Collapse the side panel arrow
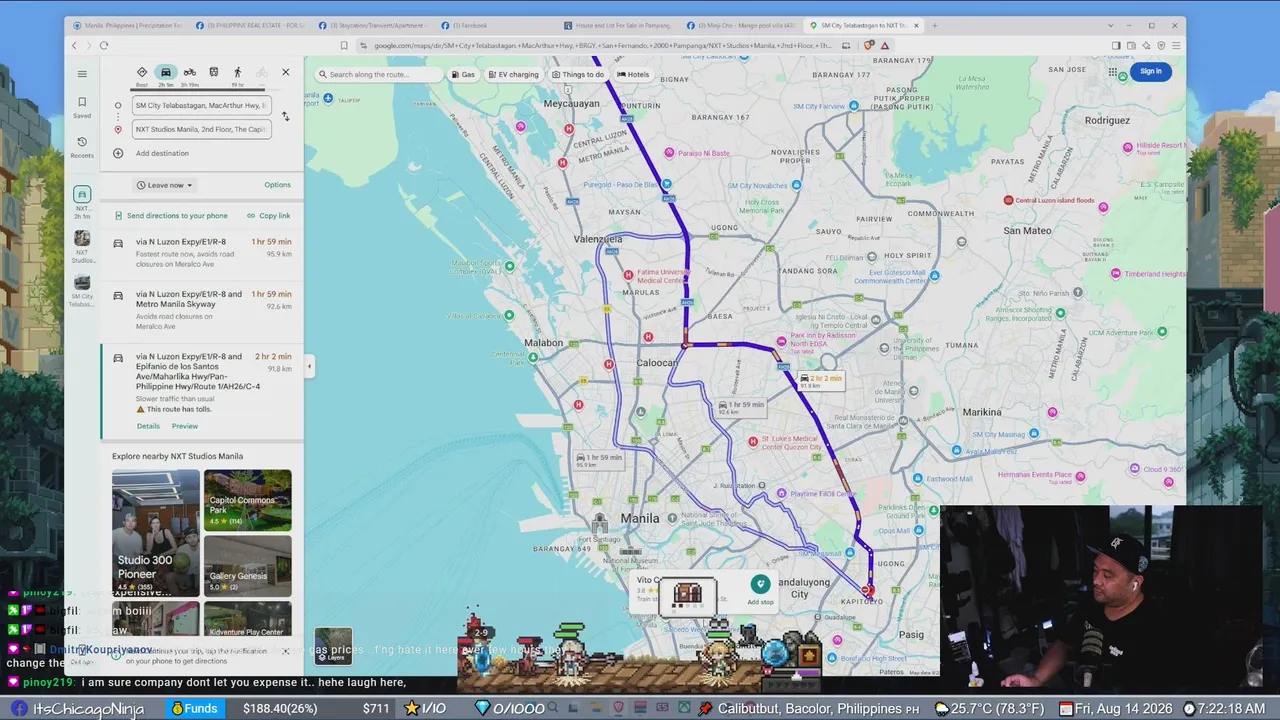This screenshot has width=1280, height=720. pos(309,367)
